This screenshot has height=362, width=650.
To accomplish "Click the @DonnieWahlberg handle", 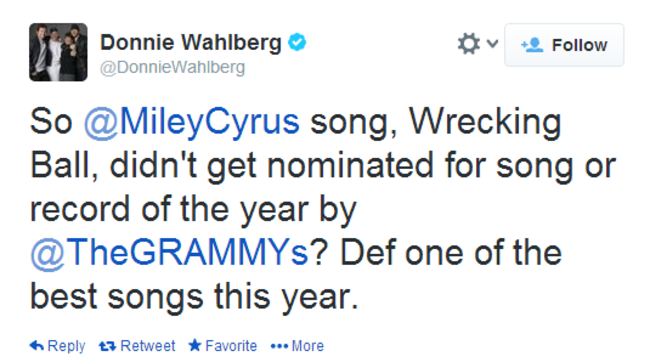I will click(172, 67).
